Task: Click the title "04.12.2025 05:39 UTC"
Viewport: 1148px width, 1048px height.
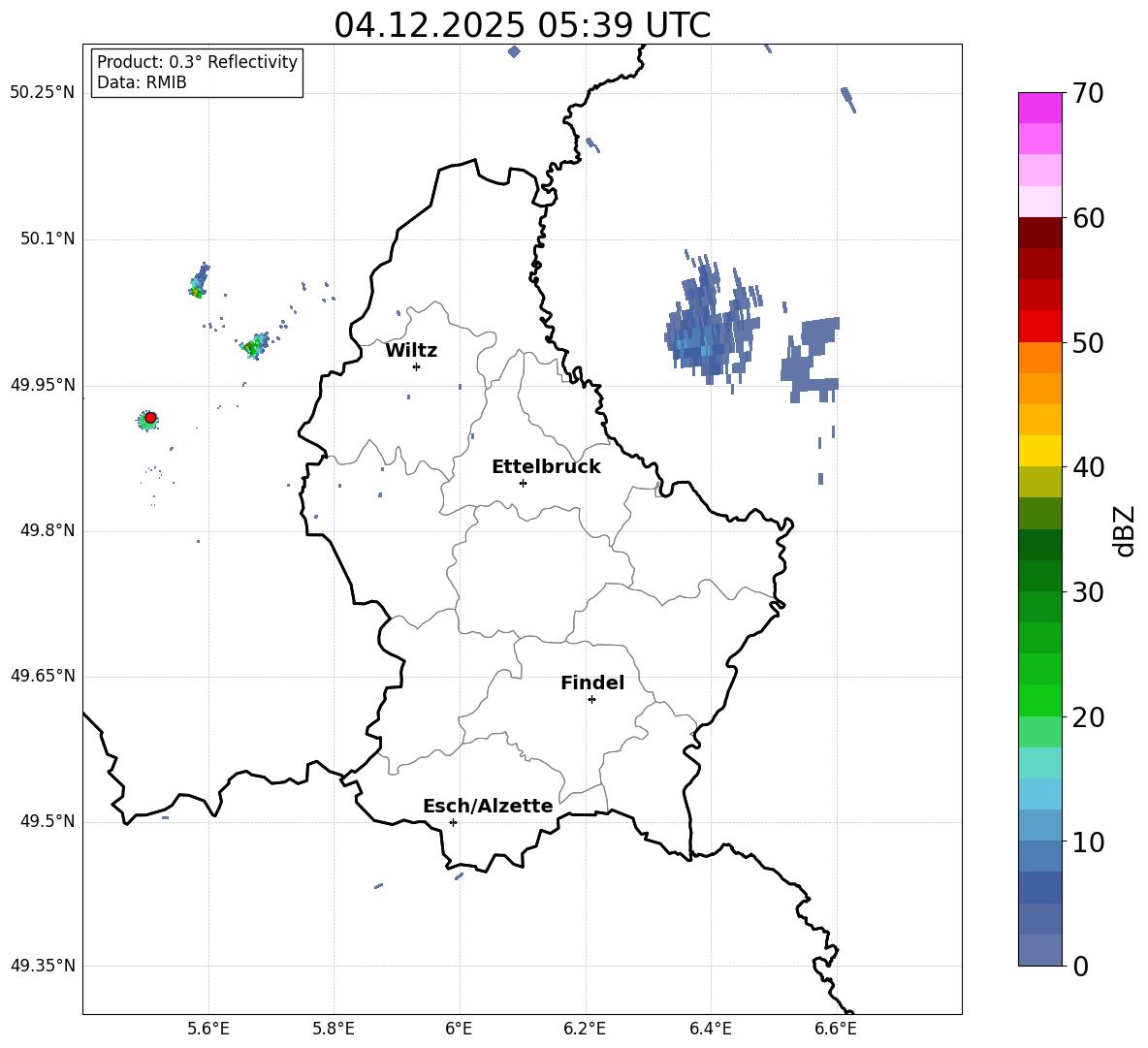Action: point(522,25)
